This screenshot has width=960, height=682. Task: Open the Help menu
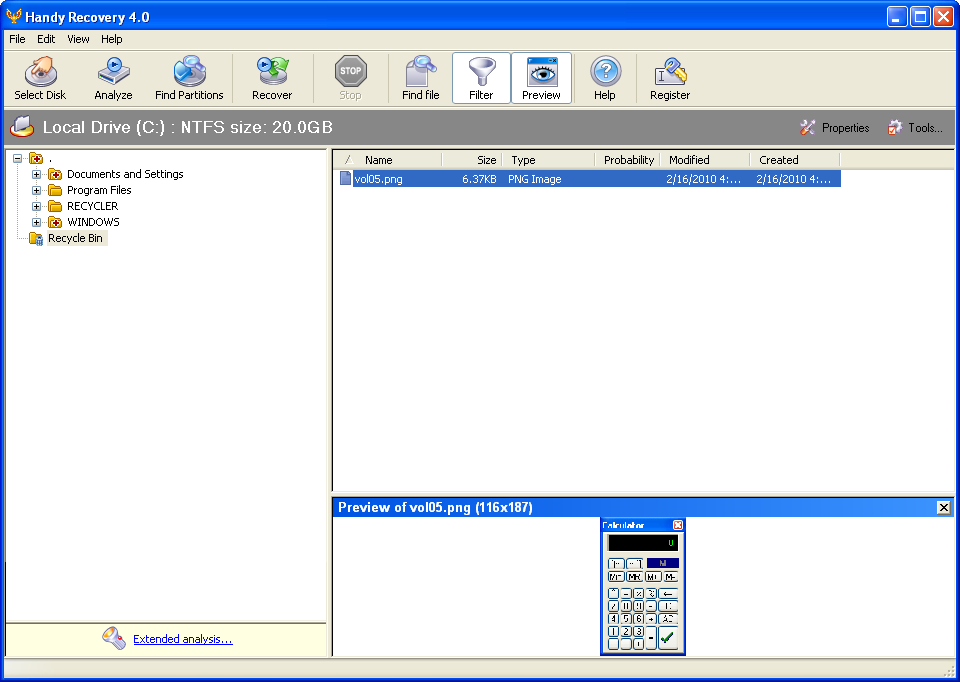pos(111,39)
